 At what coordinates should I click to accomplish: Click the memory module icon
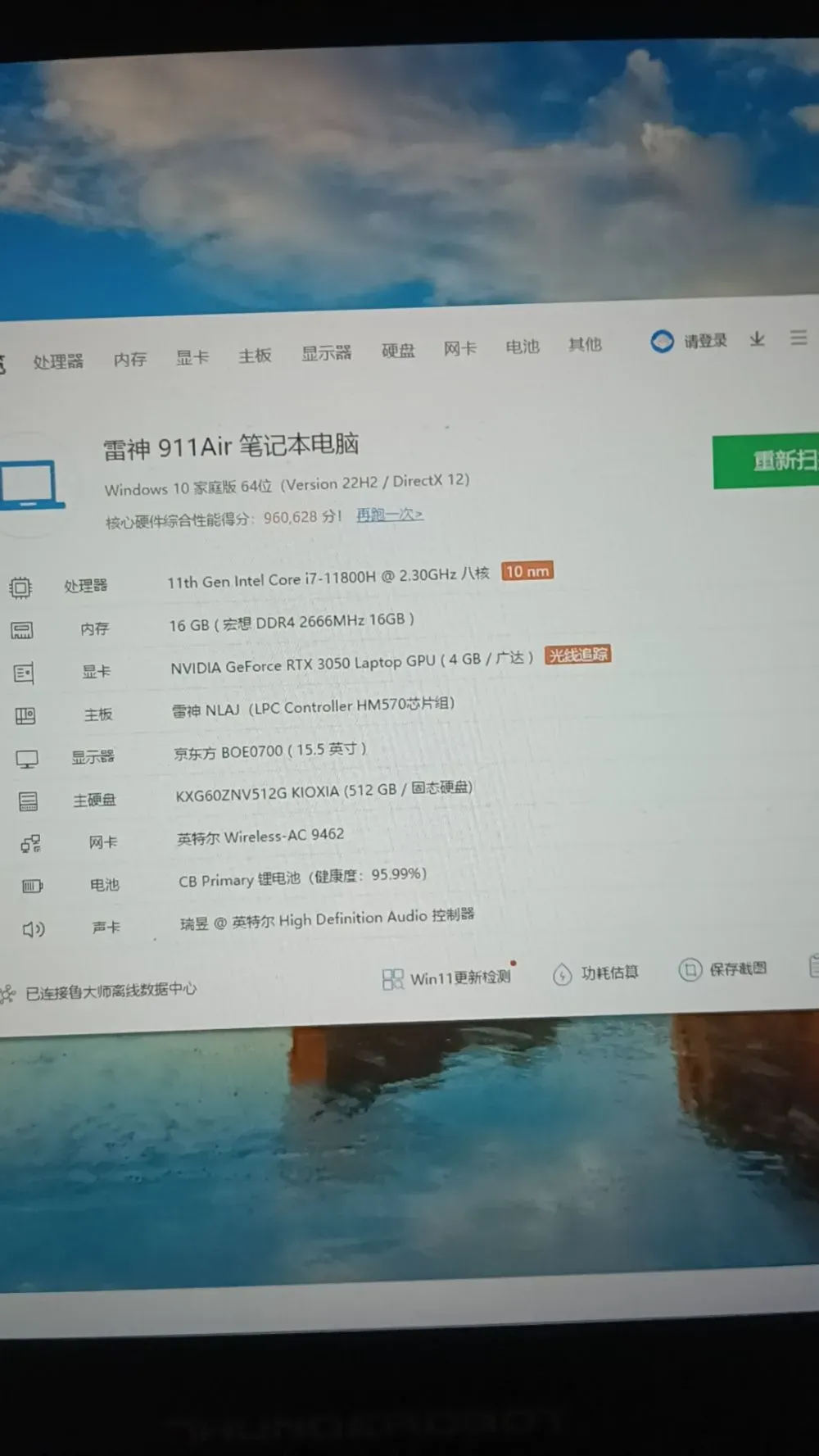(22, 630)
